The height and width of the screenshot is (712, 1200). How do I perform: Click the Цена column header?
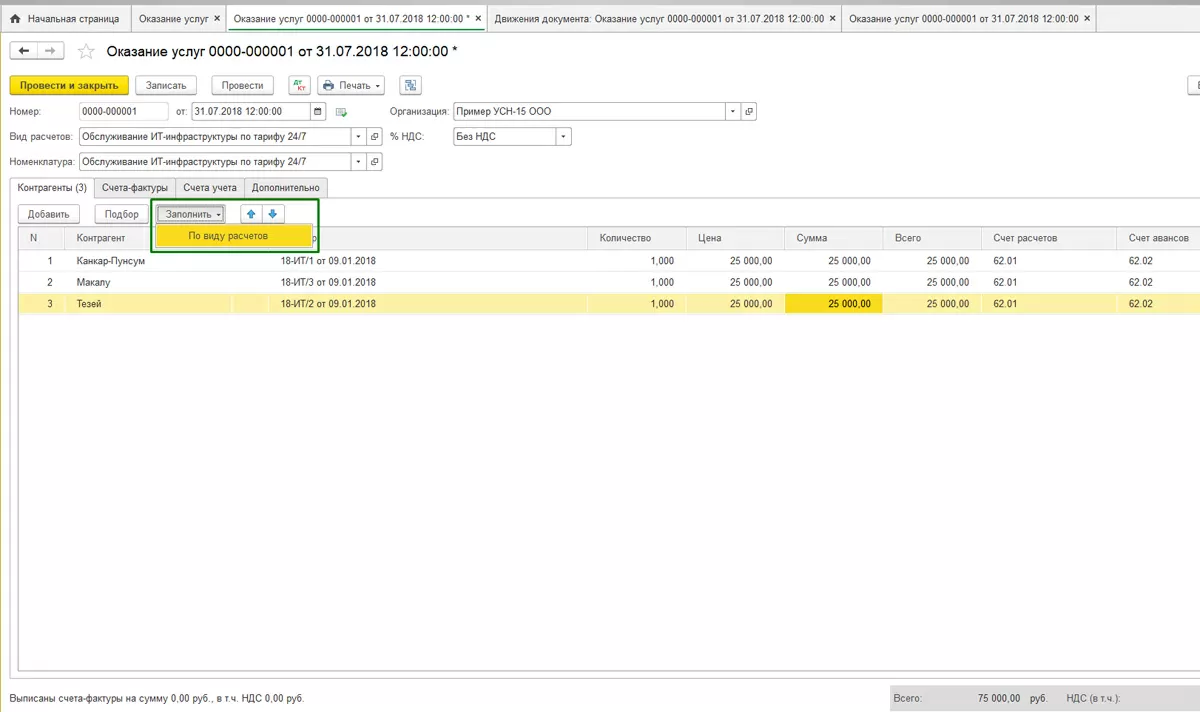[x=735, y=238]
